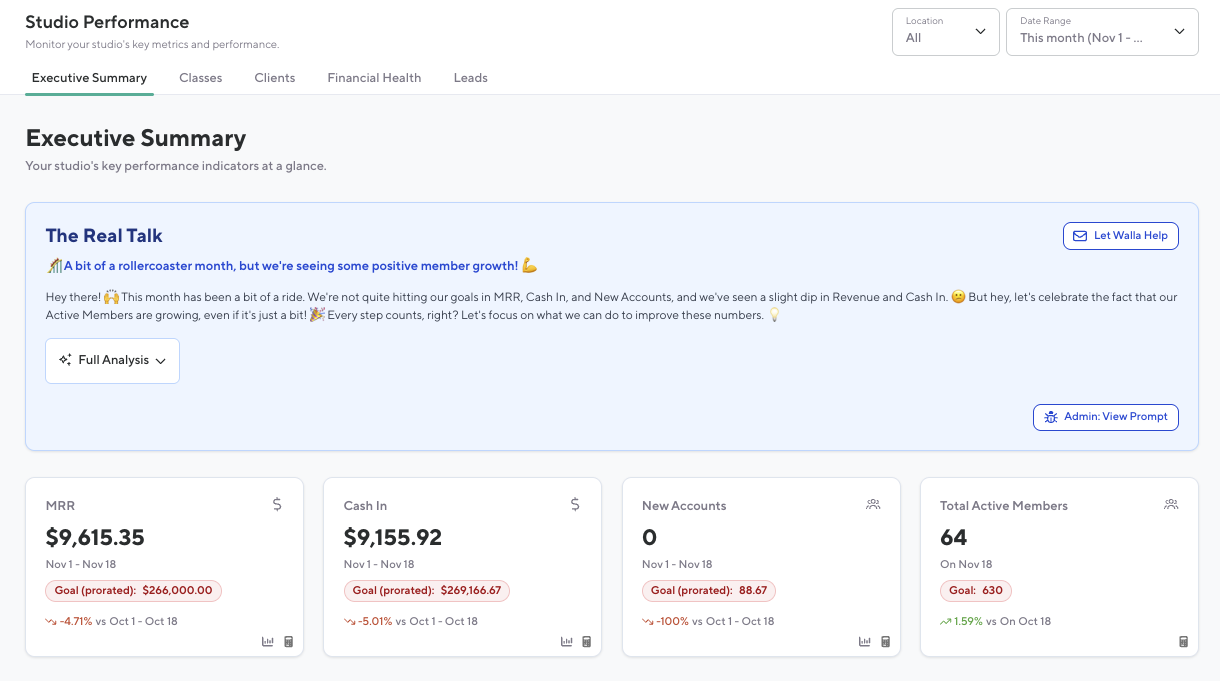Click the MRR calculator icon

tap(289, 642)
